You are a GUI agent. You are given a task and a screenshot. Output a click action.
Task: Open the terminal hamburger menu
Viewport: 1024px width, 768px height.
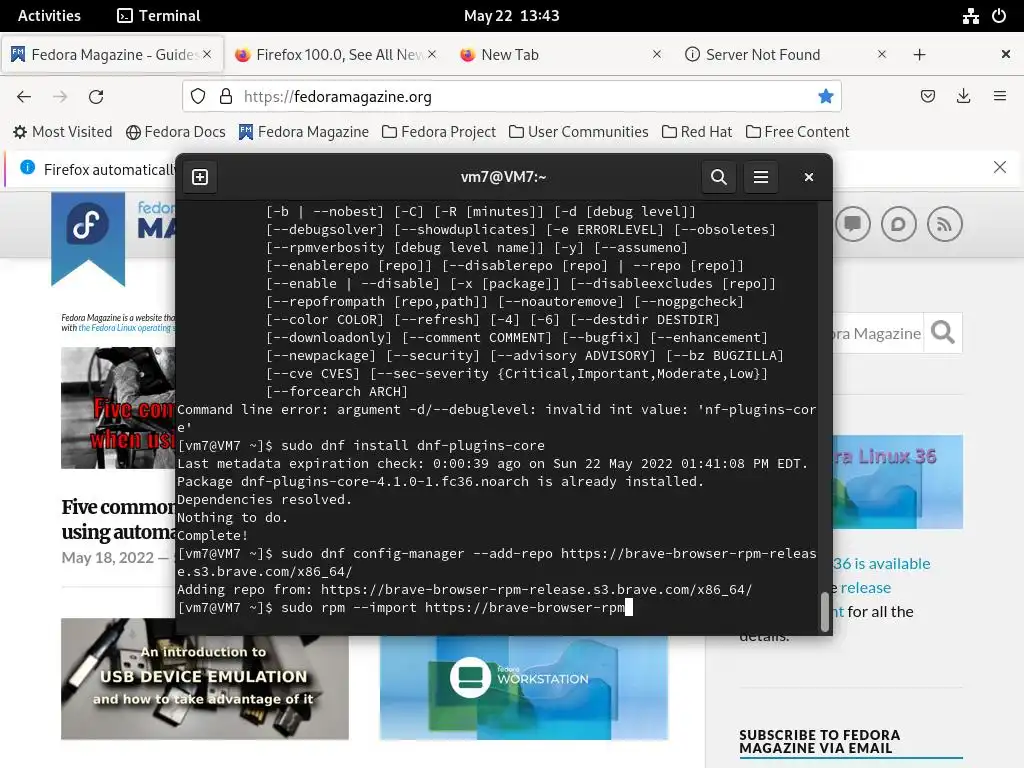coord(761,177)
